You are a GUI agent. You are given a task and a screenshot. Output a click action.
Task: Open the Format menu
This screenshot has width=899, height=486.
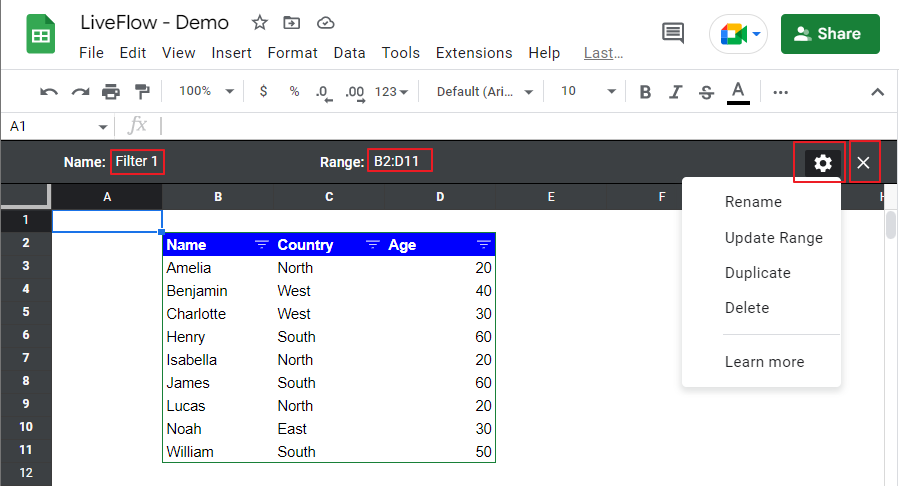click(292, 53)
